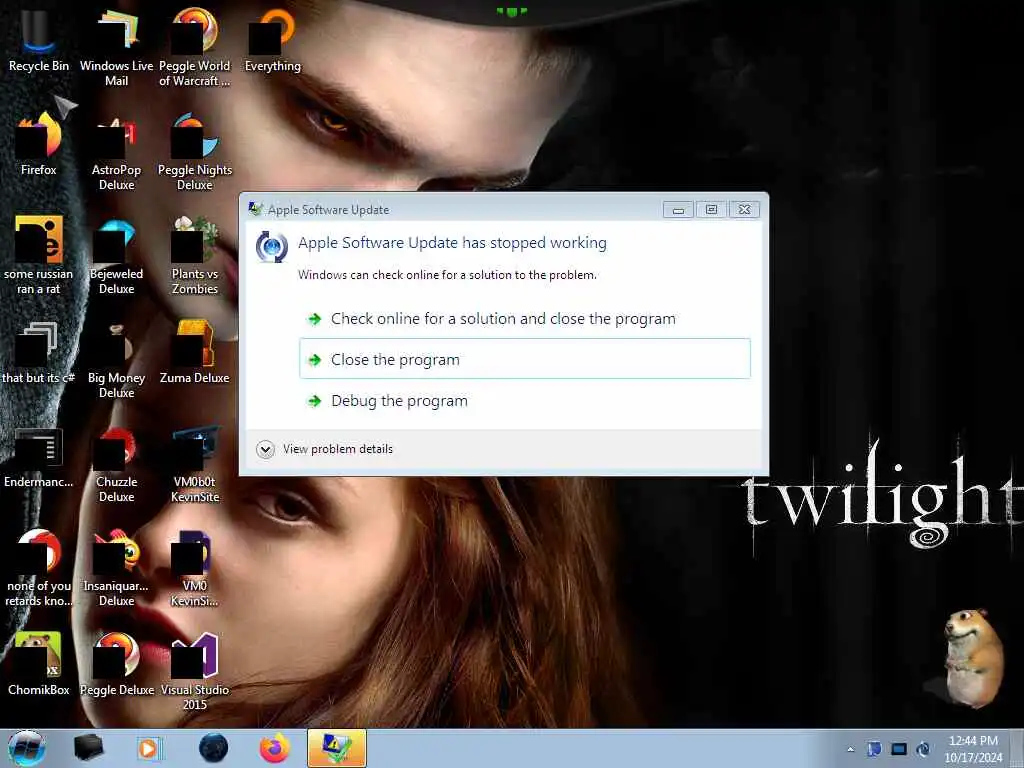
Task: Click the network monitor tray icon
Action: (899, 749)
